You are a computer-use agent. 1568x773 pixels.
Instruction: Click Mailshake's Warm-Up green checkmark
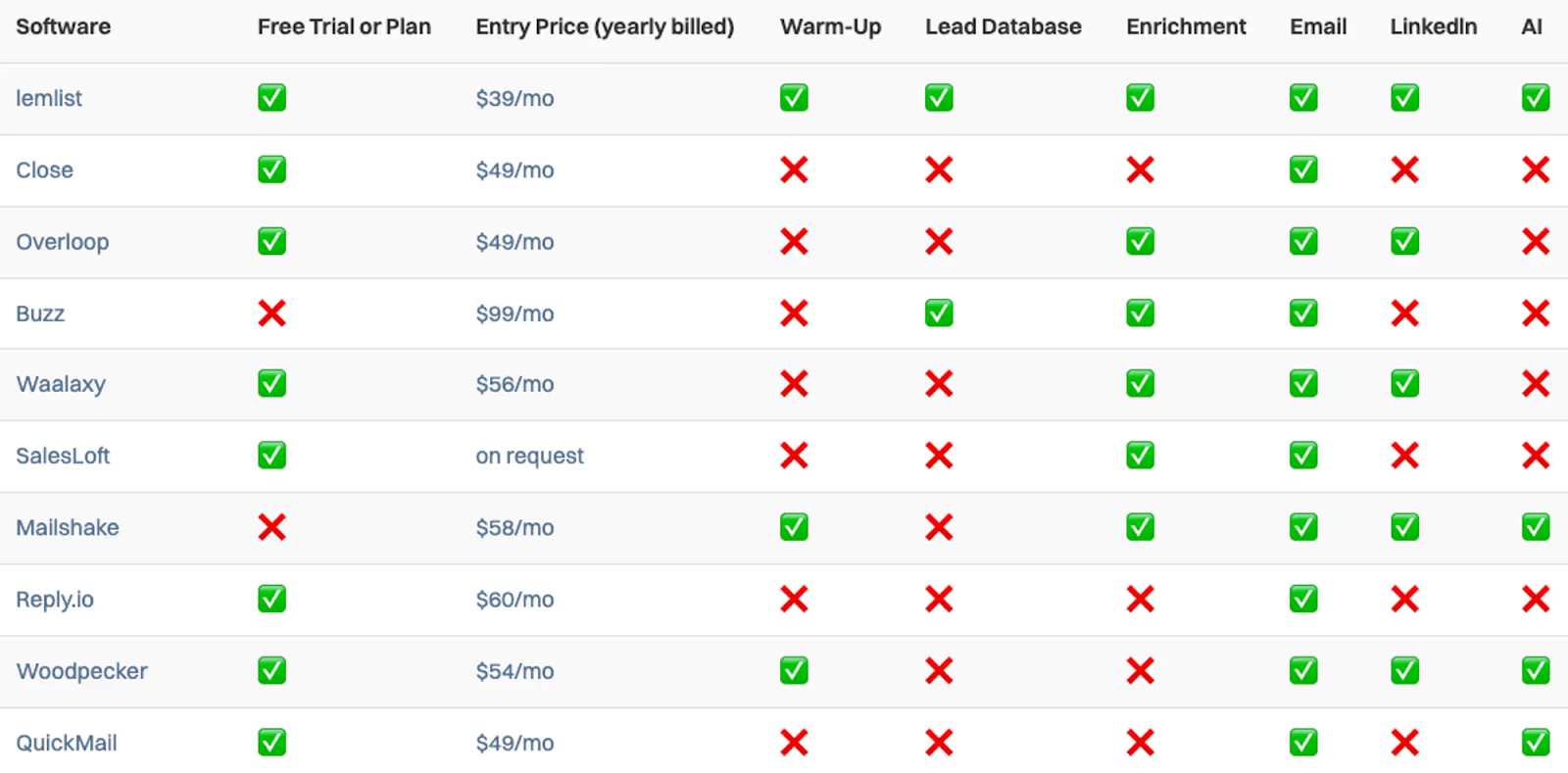click(x=794, y=527)
